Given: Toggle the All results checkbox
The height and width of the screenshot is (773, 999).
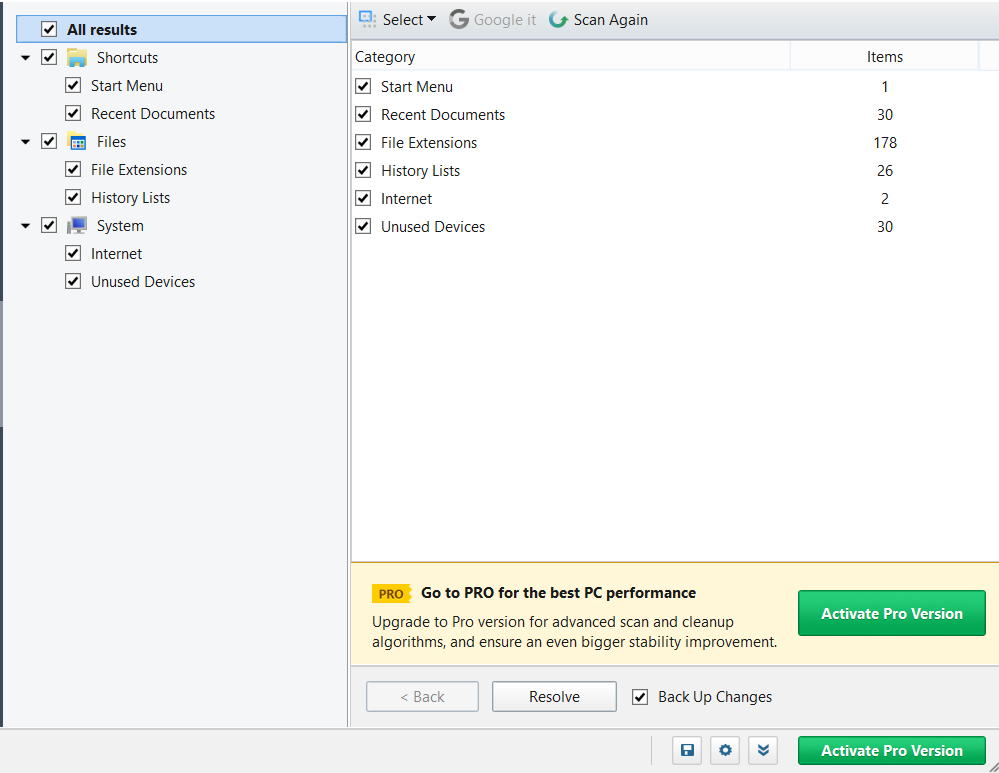Looking at the screenshot, I should (x=49, y=29).
